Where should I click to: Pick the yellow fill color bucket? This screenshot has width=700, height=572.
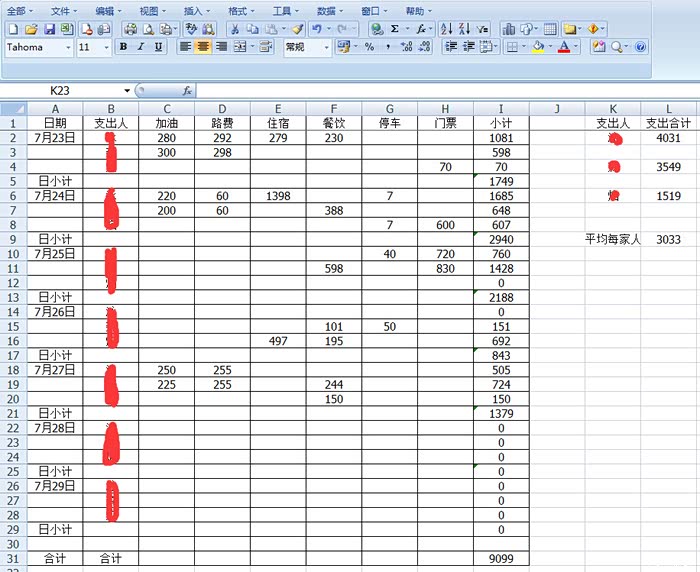click(x=538, y=47)
